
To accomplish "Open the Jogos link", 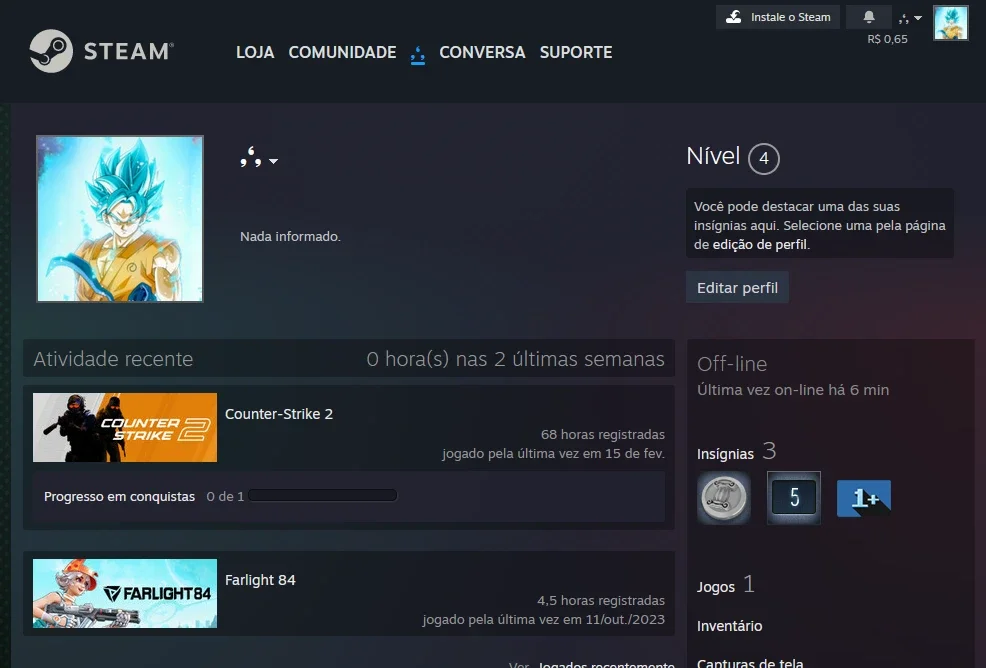I will tap(716, 587).
